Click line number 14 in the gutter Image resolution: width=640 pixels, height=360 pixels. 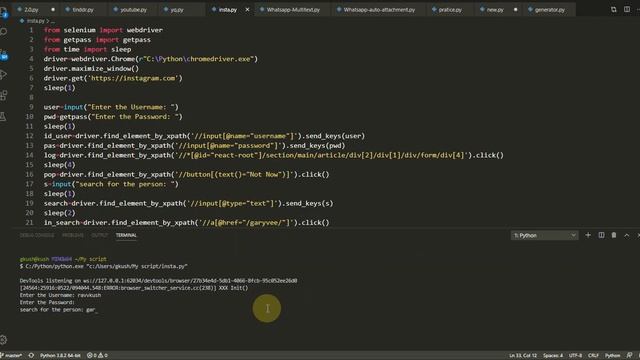[29, 155]
